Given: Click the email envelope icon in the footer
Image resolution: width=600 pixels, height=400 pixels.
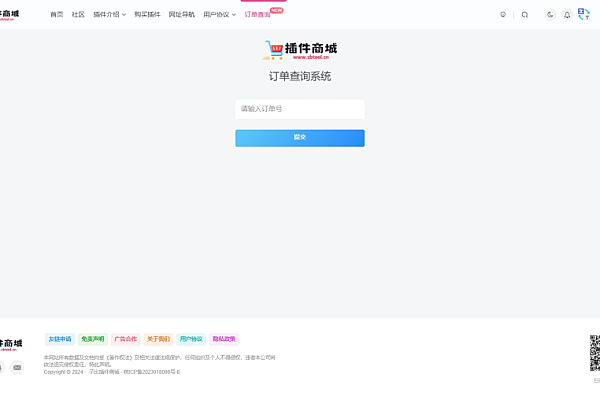Looking at the screenshot, I should [17, 367].
